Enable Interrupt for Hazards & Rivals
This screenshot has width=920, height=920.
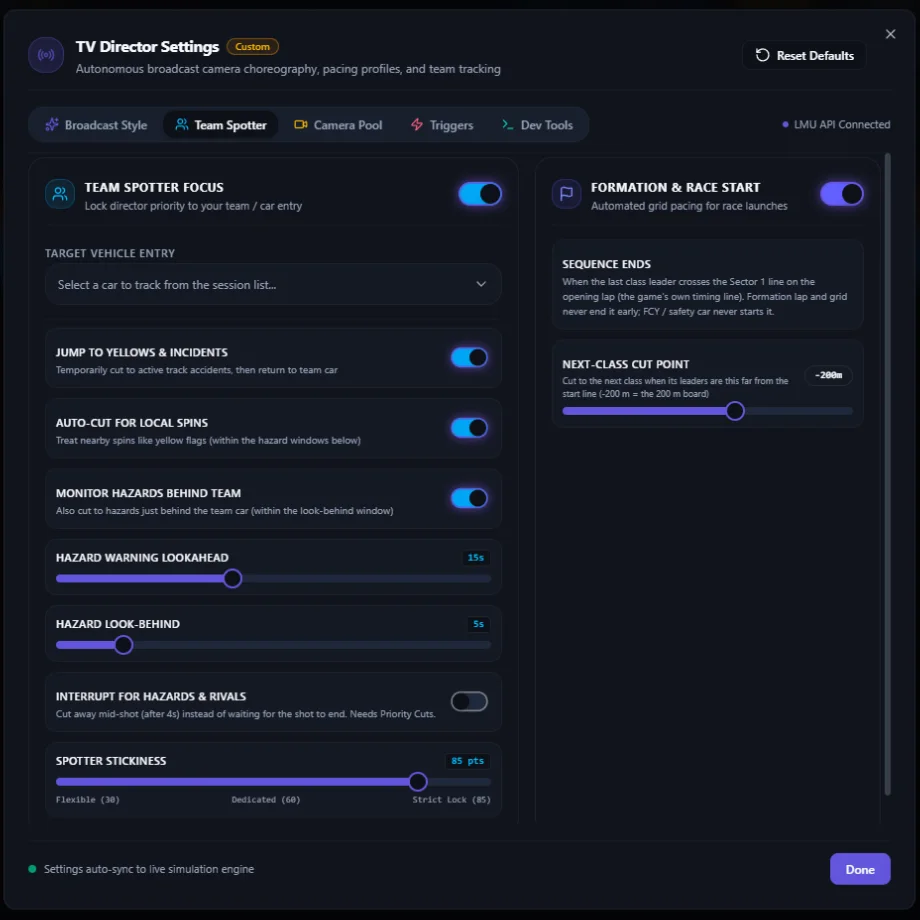point(469,701)
